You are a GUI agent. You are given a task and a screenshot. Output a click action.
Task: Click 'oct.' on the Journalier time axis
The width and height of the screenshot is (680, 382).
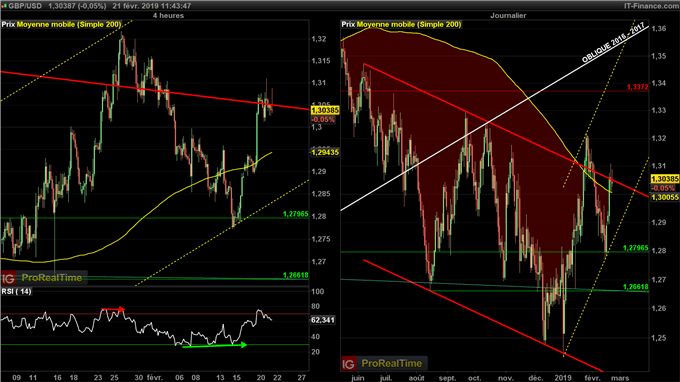(474, 378)
